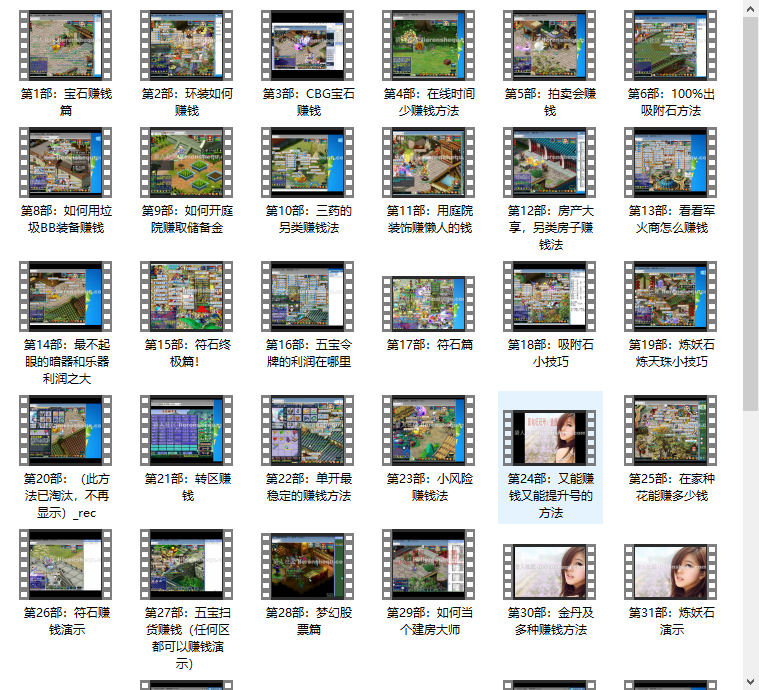Screen dimensions: 759x690
Task: Select 第22部：单开最稳定的赚钱方法 file
Action: coord(307,430)
